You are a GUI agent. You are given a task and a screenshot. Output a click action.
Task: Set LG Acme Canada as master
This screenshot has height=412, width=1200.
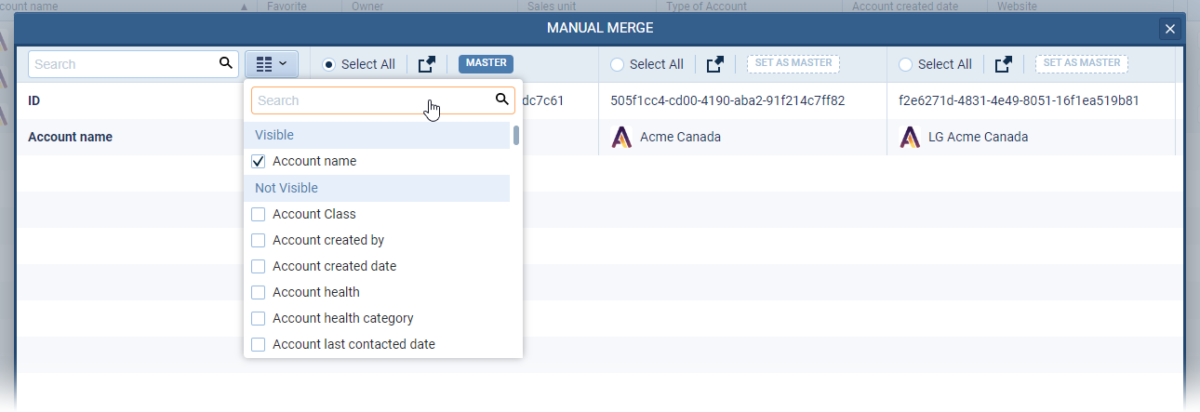pos(1081,63)
